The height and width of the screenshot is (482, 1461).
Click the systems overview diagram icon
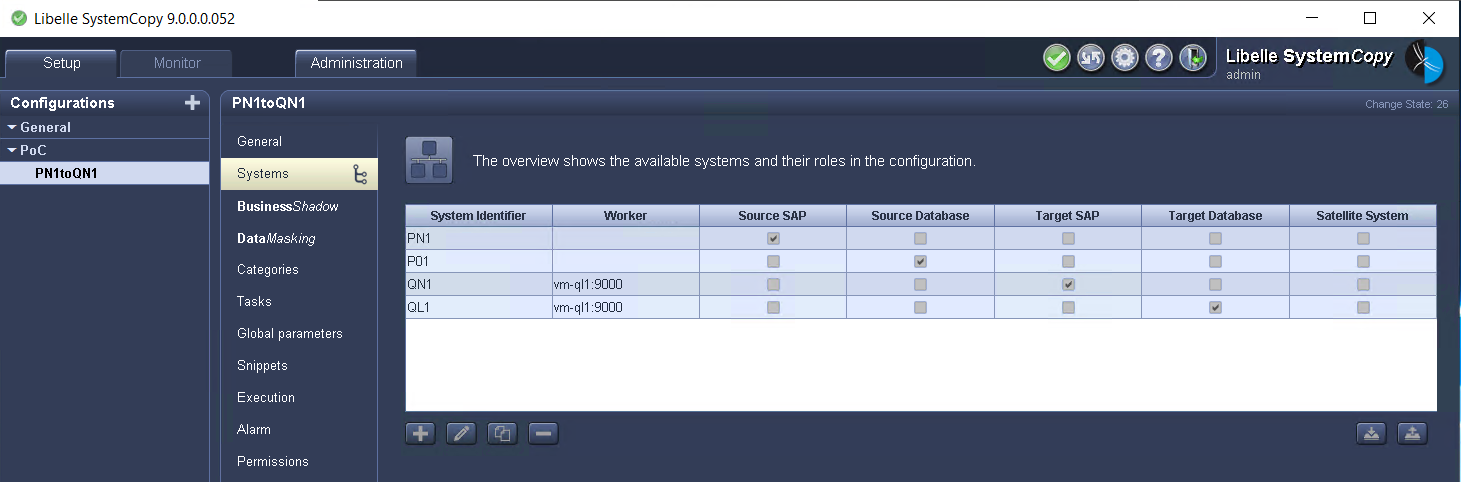[x=429, y=160]
